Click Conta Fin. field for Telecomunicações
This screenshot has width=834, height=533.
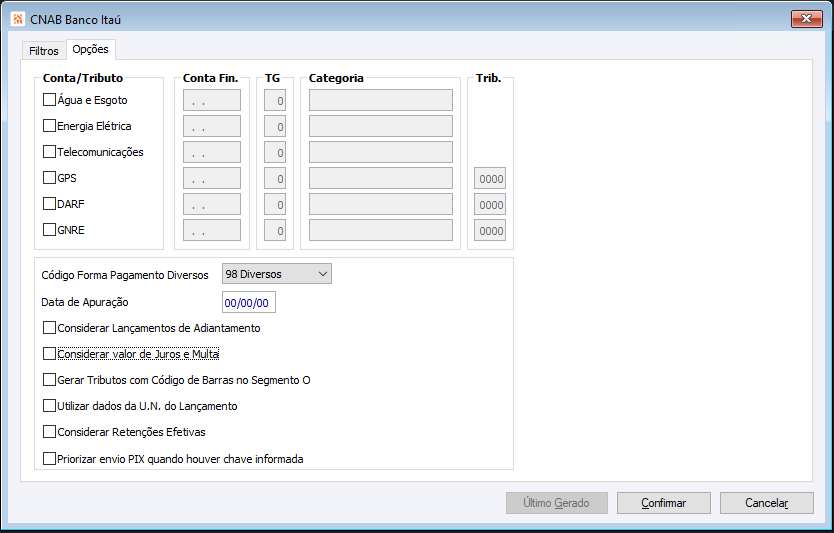[212, 152]
